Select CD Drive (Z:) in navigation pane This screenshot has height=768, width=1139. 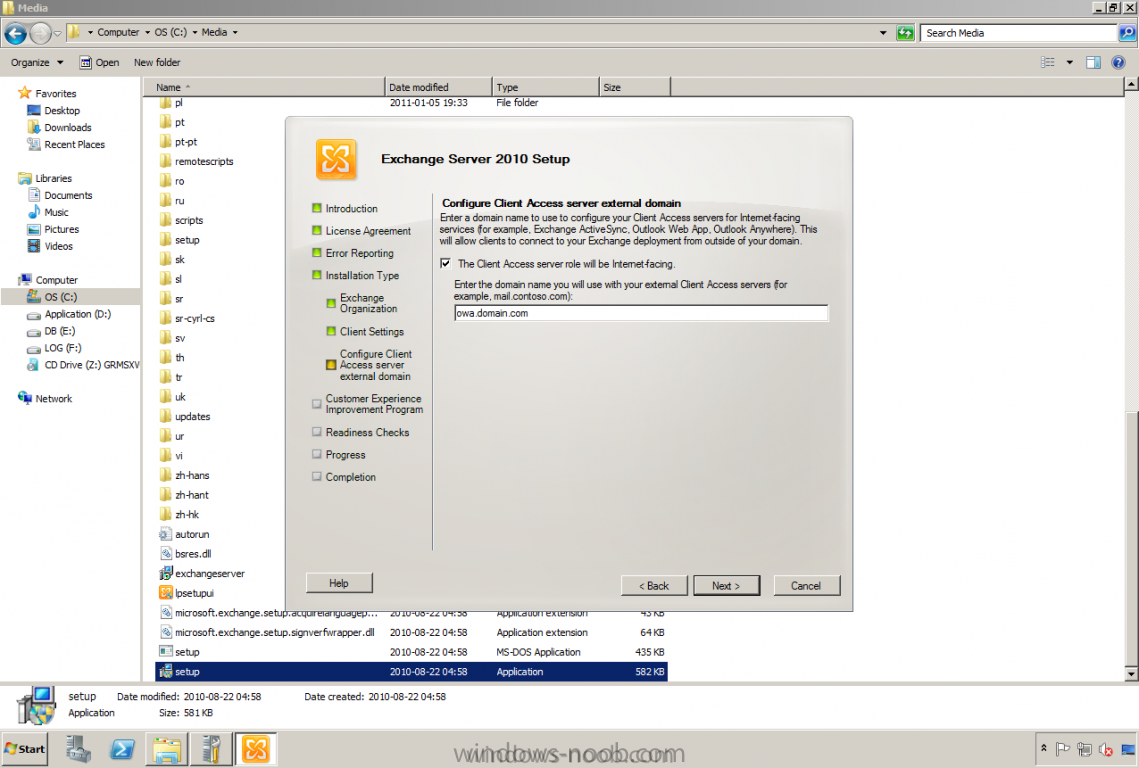tap(83, 365)
